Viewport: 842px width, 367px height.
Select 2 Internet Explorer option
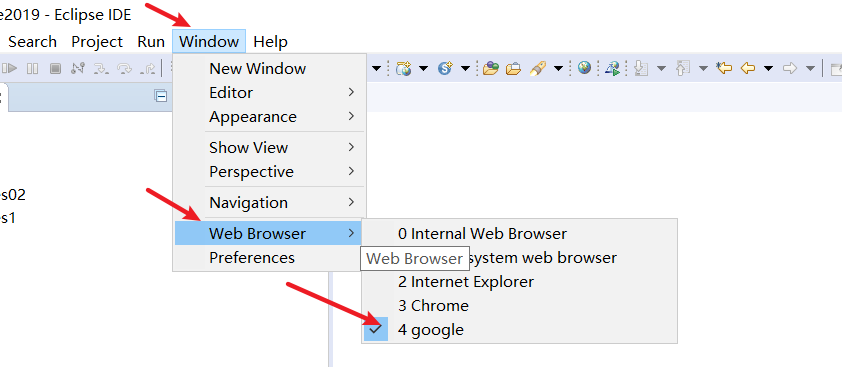(x=519, y=282)
